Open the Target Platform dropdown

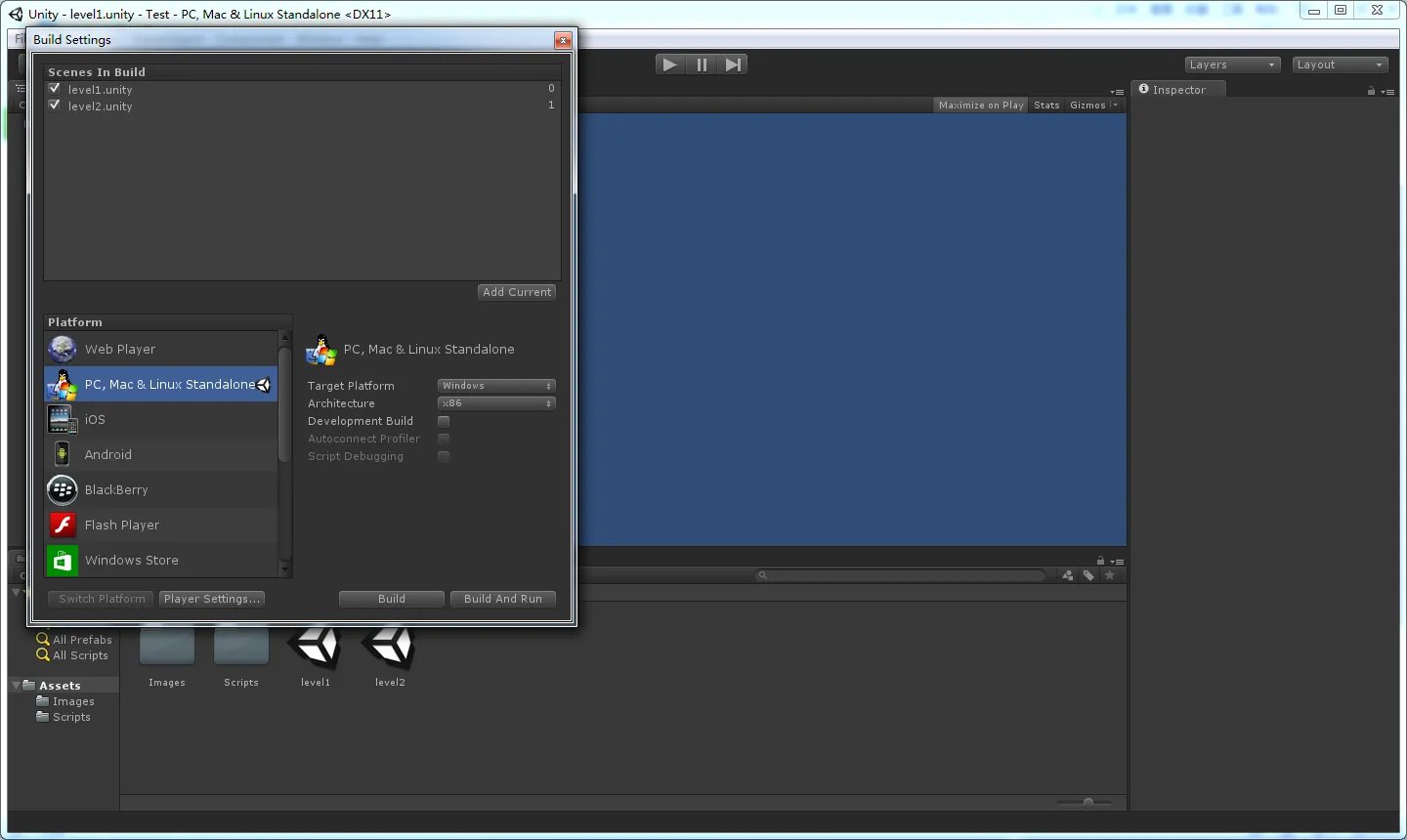click(496, 386)
